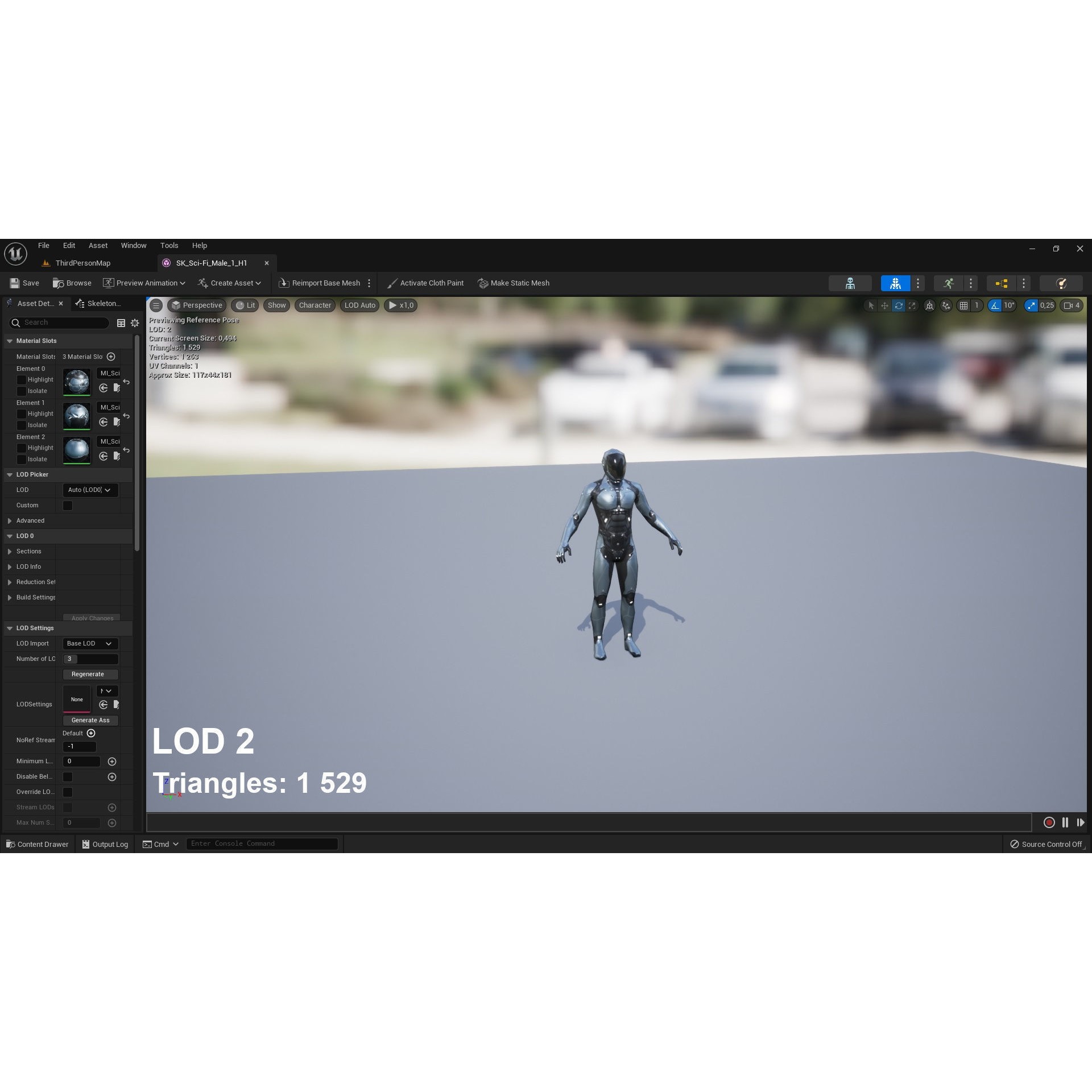Open the property matrix table icon

pos(121,323)
